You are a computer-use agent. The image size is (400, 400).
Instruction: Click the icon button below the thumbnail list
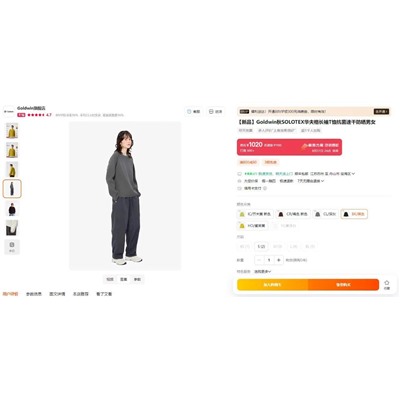point(12,247)
